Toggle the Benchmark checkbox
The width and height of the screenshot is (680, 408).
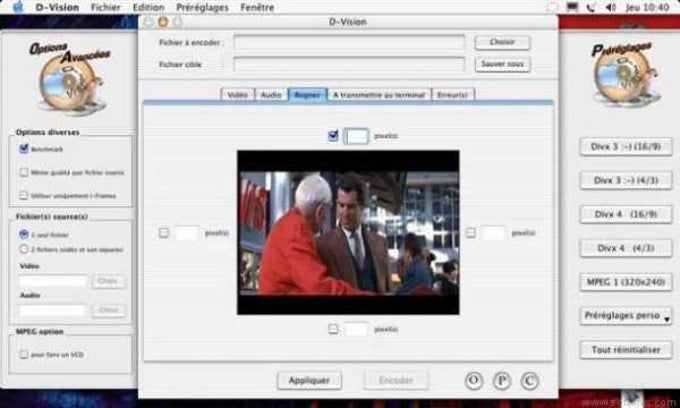pyautogui.click(x=24, y=149)
